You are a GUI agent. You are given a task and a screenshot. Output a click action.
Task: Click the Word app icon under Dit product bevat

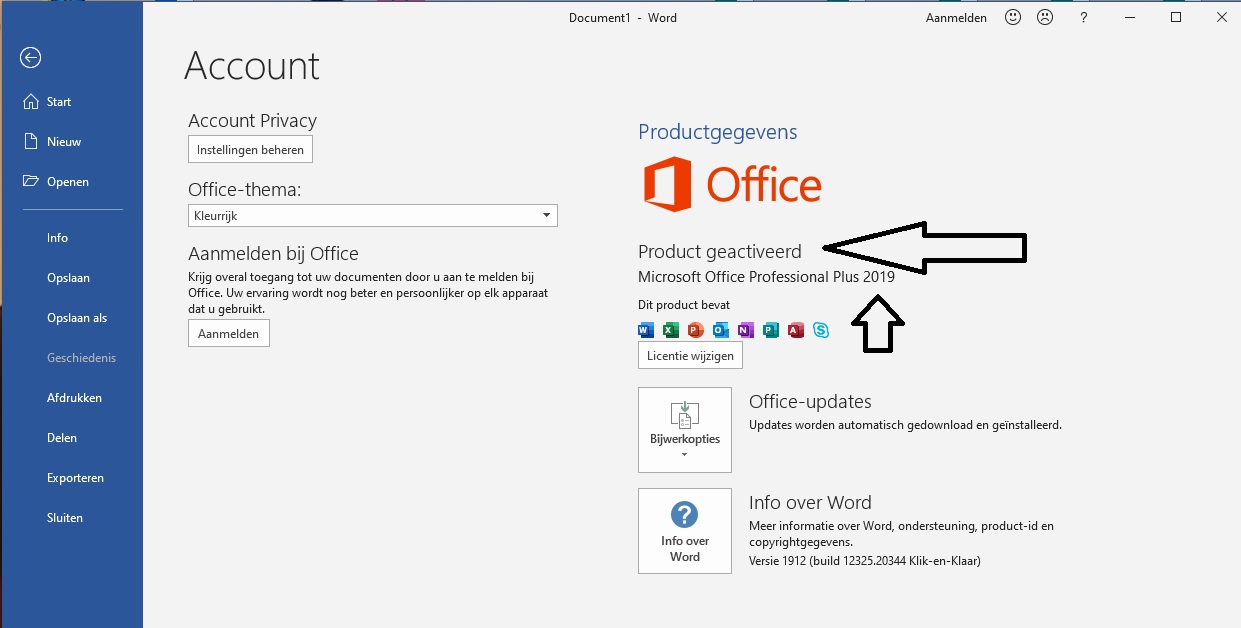646,330
